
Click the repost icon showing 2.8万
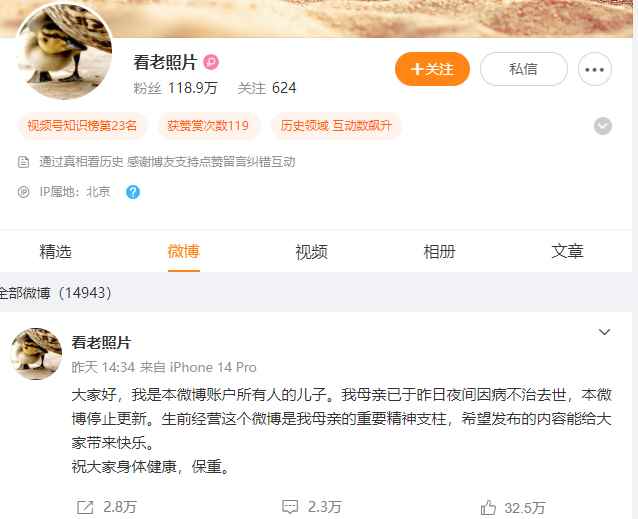(85, 507)
